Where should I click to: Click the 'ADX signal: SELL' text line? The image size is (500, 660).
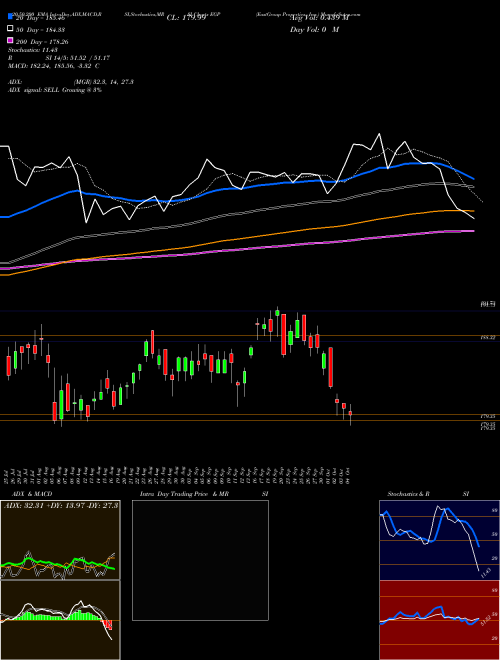pos(55,90)
